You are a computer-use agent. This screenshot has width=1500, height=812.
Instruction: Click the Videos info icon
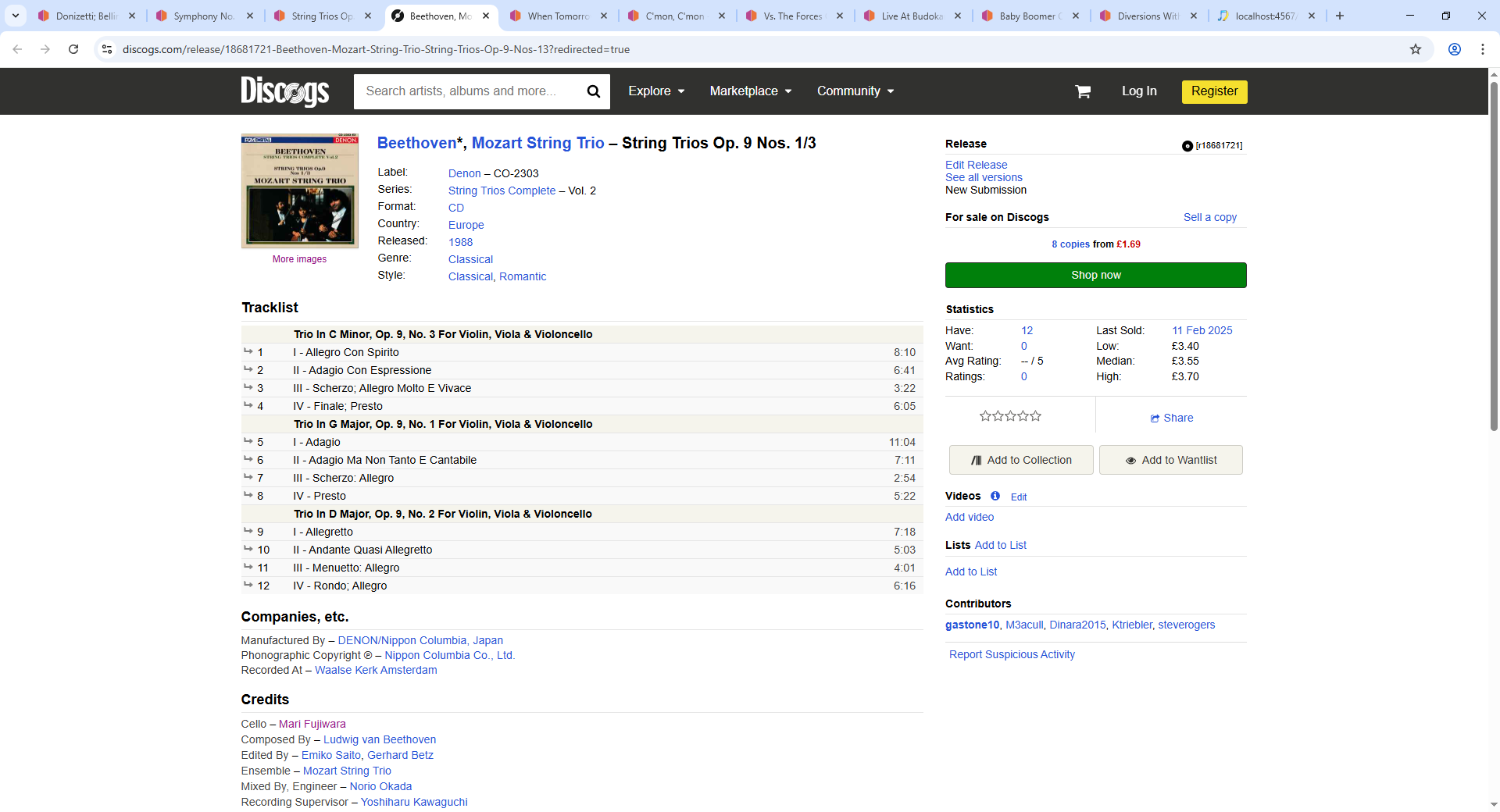click(x=995, y=496)
